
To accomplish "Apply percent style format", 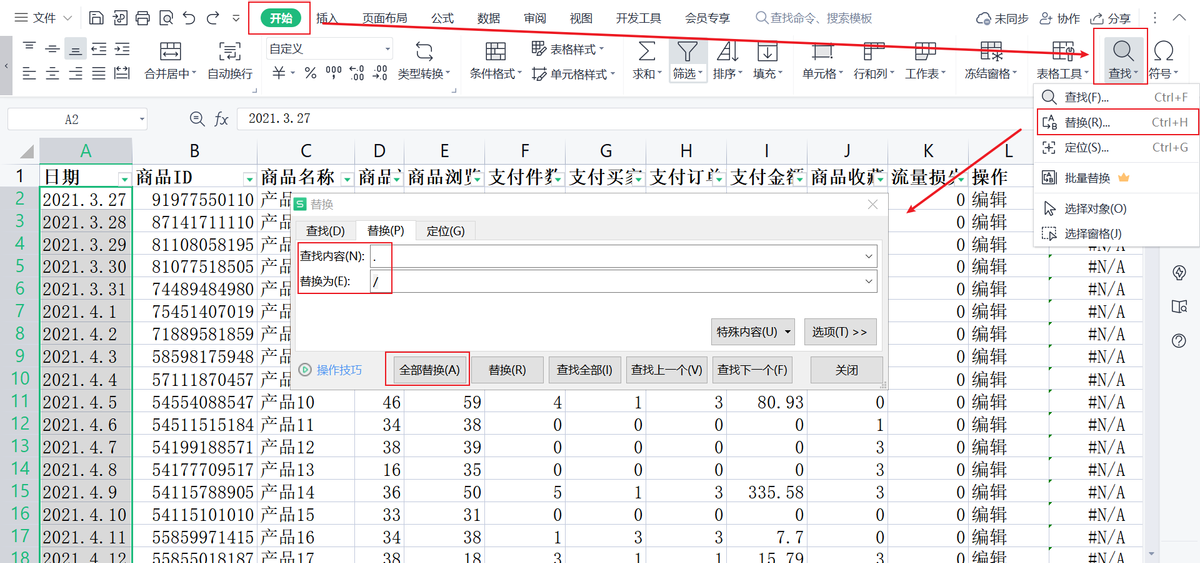I will click(310, 73).
